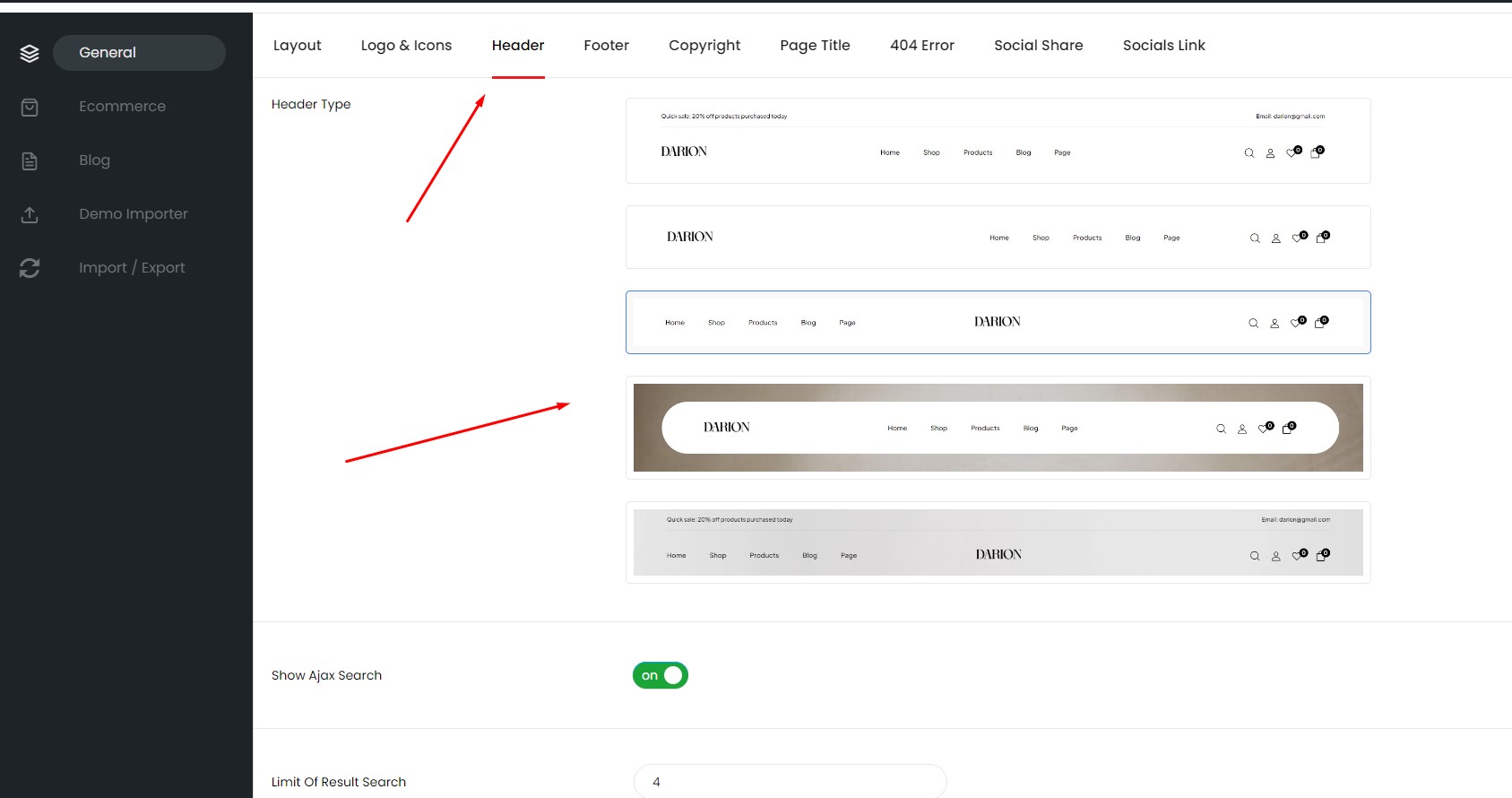Switch to the Social Share tab
The width and height of the screenshot is (1512, 798).
click(1038, 46)
